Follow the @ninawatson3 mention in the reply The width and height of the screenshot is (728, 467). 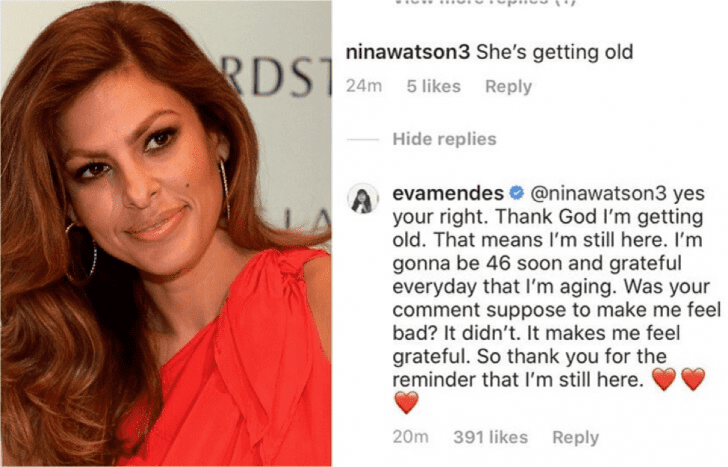598,193
